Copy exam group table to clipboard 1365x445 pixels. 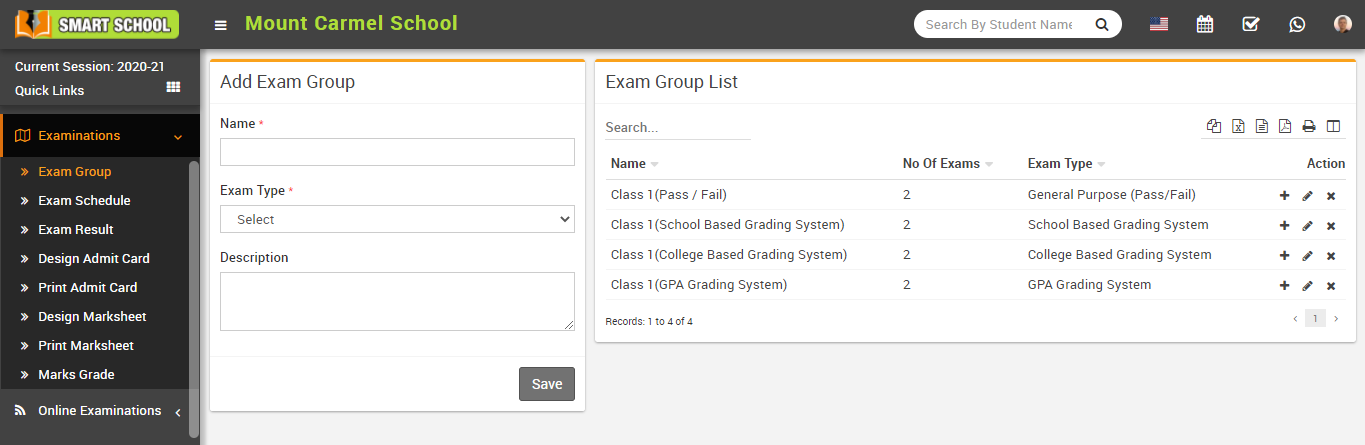[x=1214, y=126]
